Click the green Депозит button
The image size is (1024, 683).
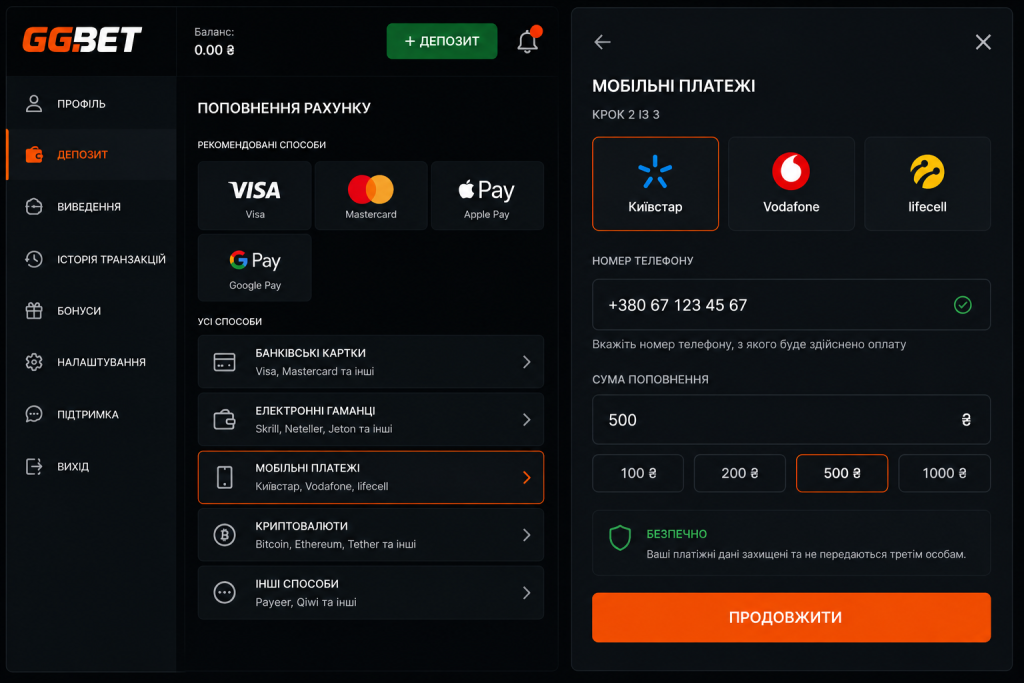point(442,41)
